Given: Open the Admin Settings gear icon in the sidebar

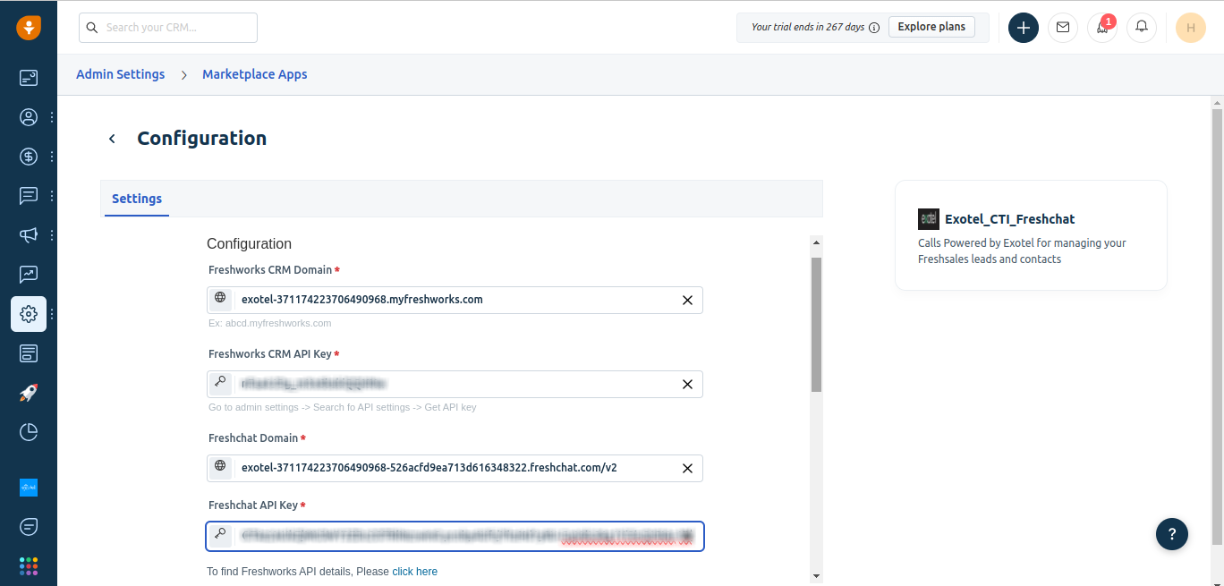Looking at the screenshot, I should pos(28,314).
